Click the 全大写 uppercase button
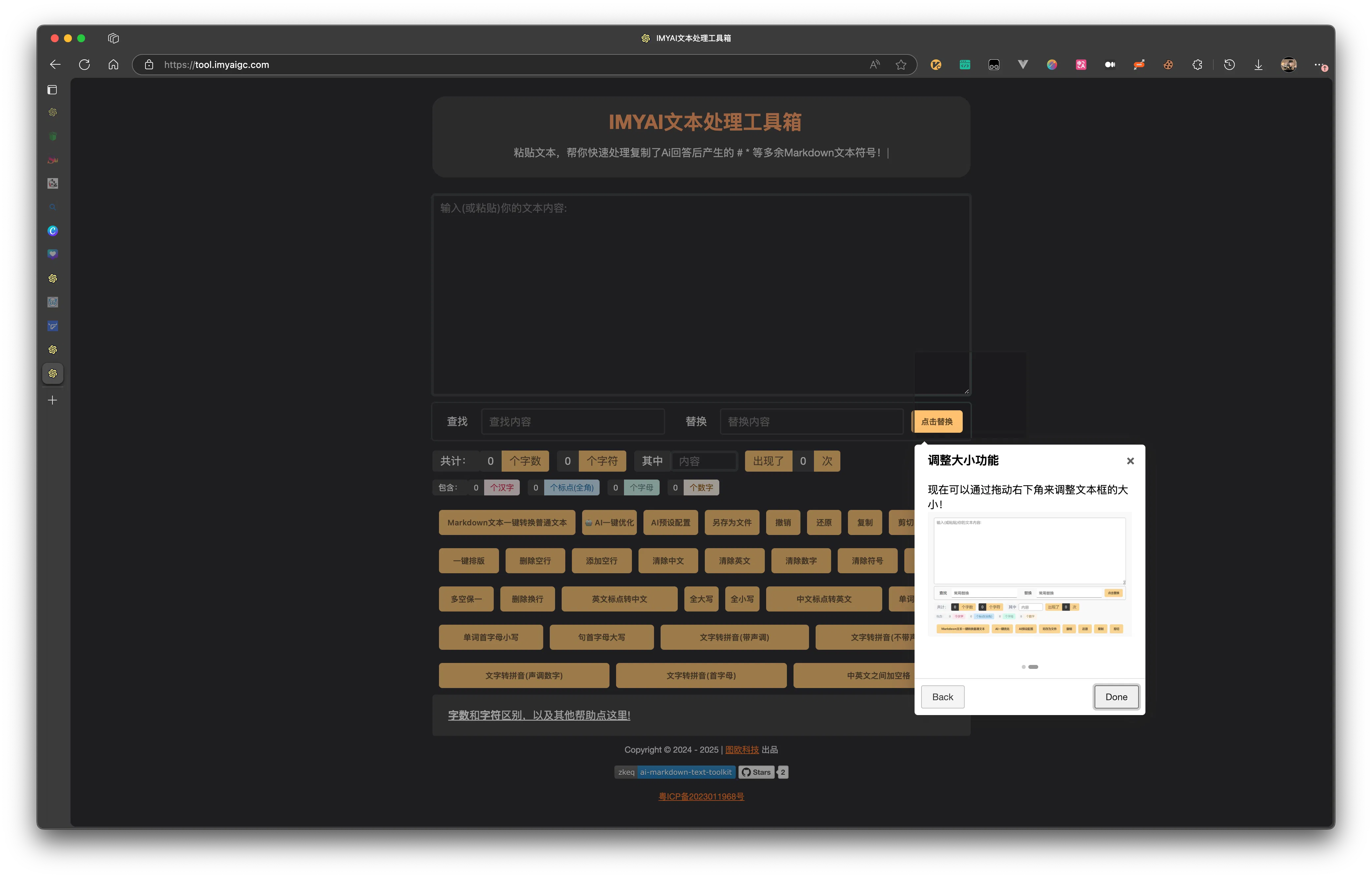The image size is (1372, 878). (701, 599)
